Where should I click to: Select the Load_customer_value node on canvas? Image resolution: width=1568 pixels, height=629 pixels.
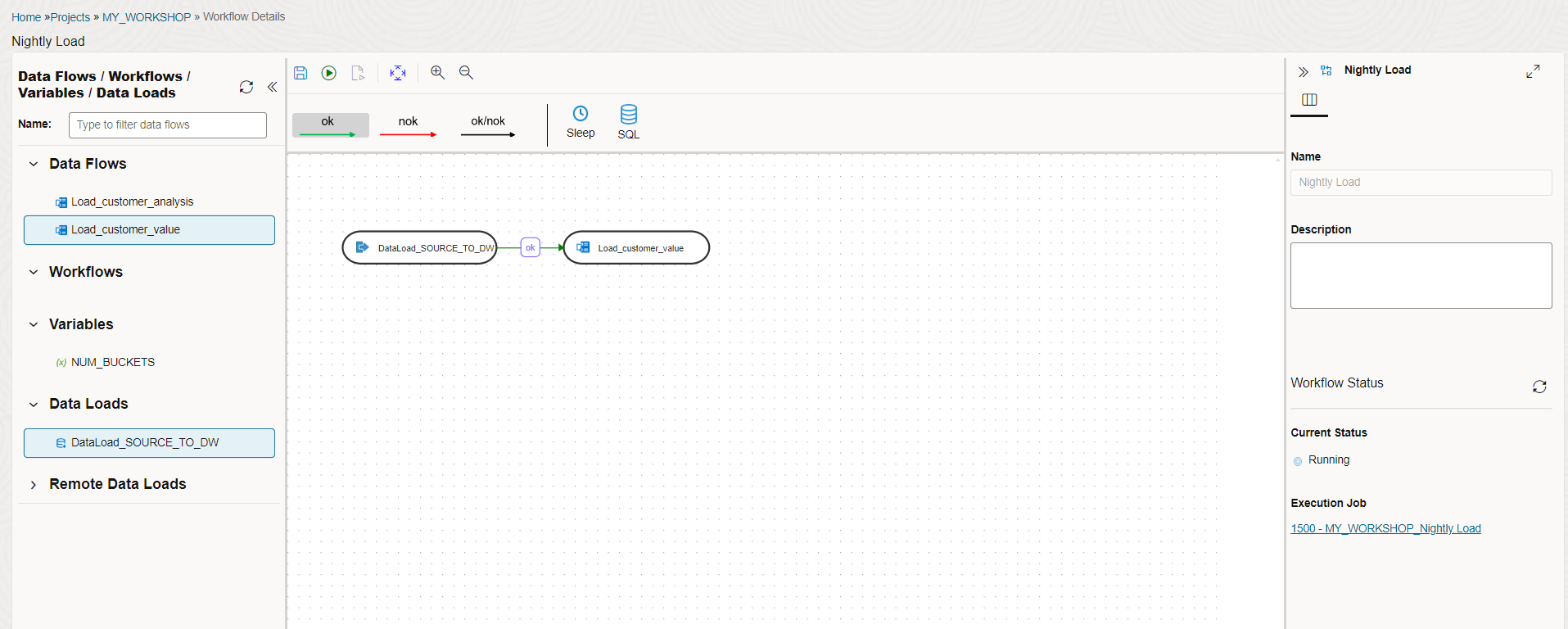pos(636,247)
